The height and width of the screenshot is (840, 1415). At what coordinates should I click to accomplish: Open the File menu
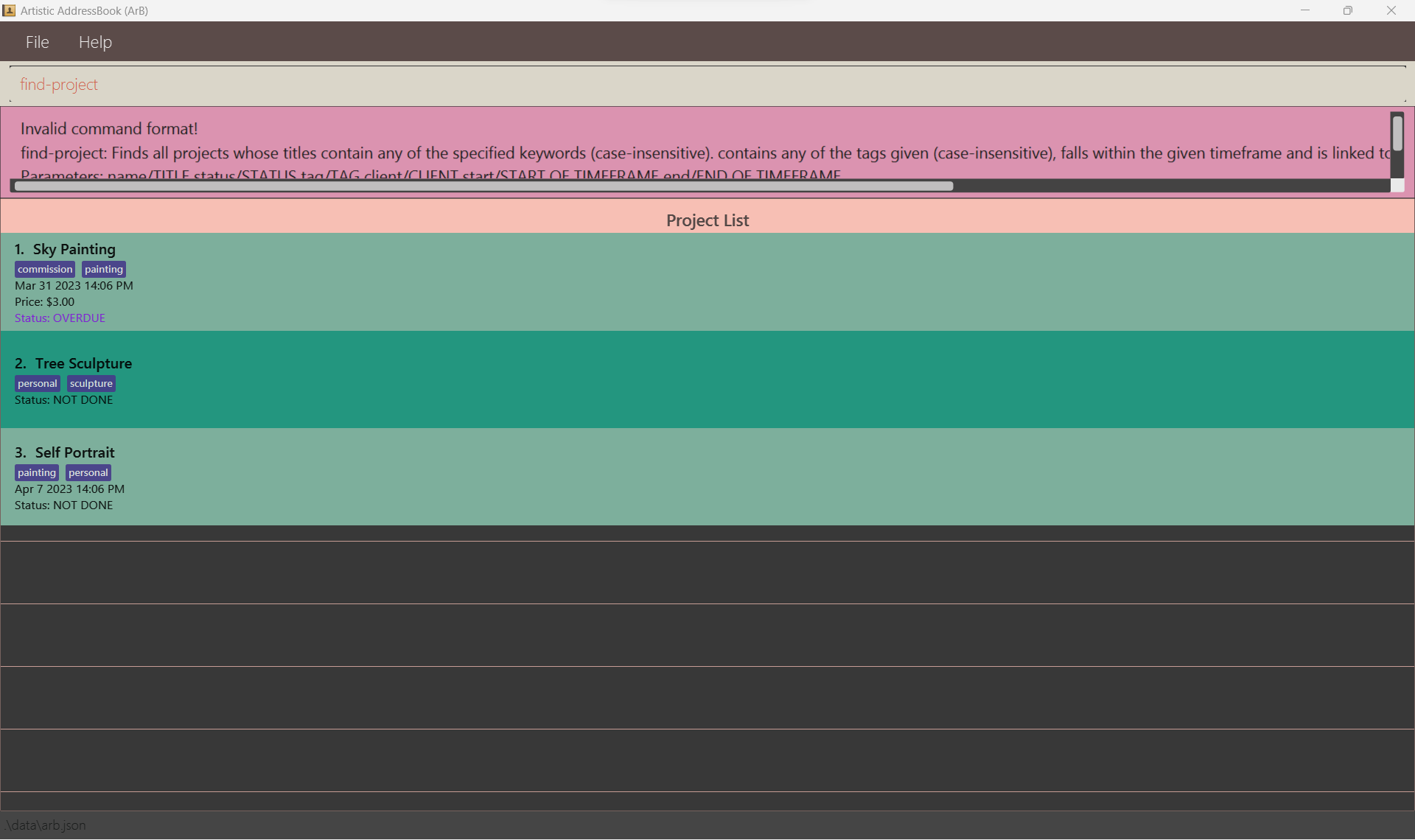tap(37, 41)
